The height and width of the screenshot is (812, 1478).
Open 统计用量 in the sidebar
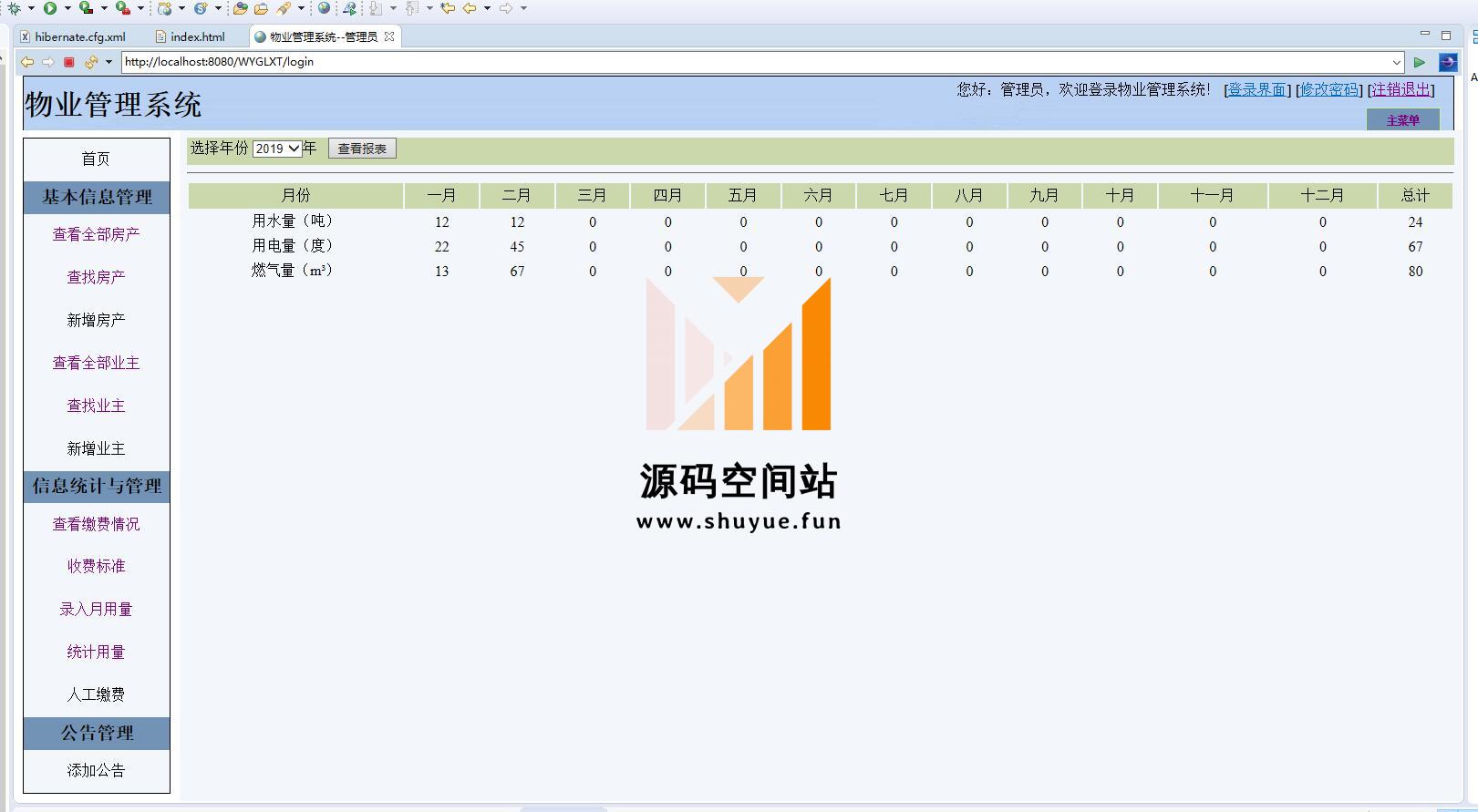(x=96, y=652)
